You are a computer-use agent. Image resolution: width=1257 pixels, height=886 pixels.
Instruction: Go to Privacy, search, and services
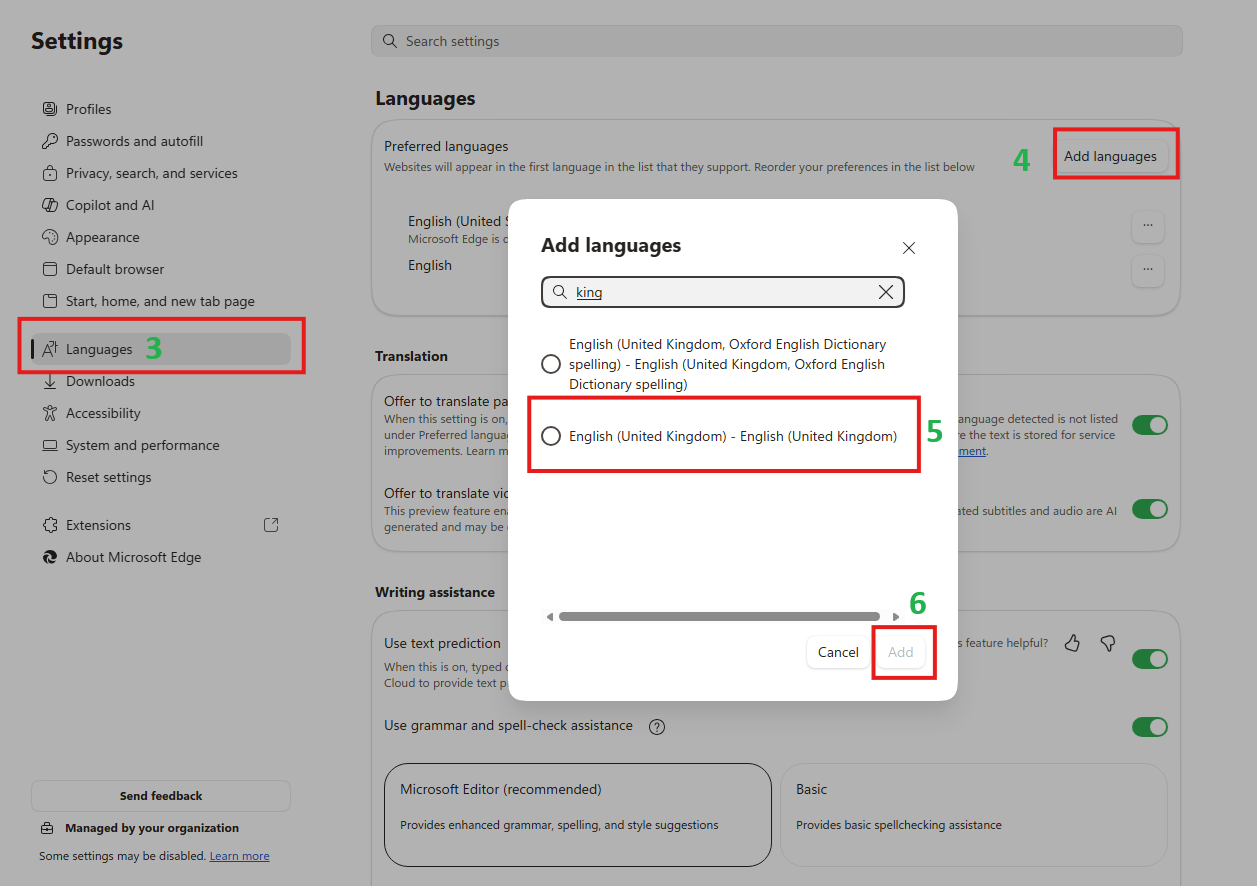tap(151, 173)
